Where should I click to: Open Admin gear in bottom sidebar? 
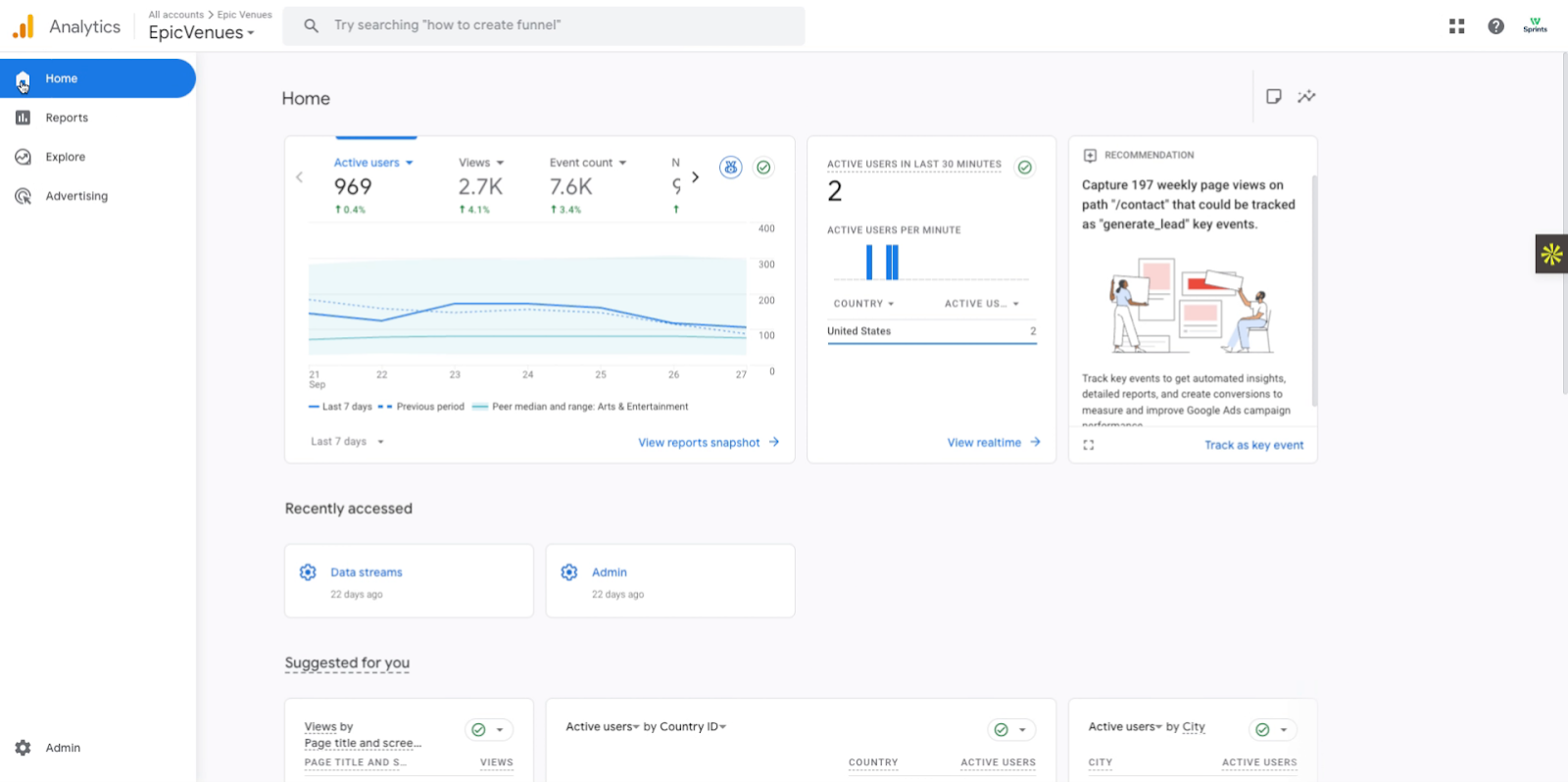pos(24,748)
